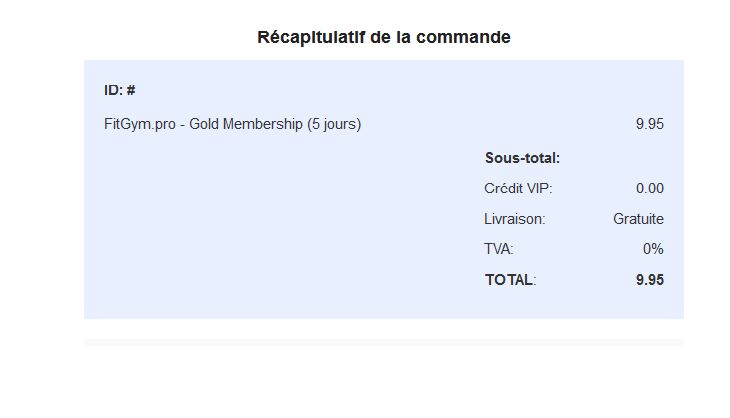The height and width of the screenshot is (418, 730).
Task: Click the Gratuite shipping value
Action: [638, 219]
